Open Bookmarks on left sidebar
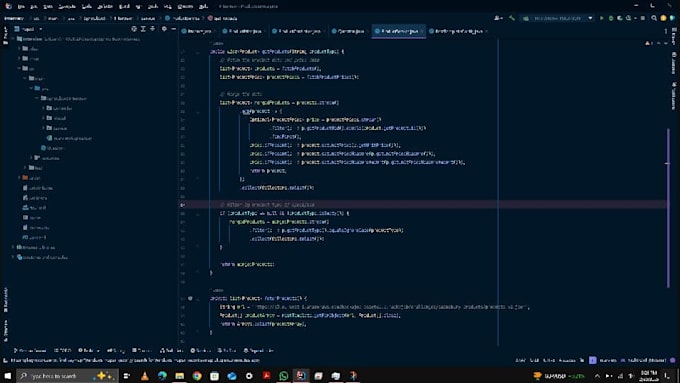Image resolution: width=680 pixels, height=383 pixels. pos(6,299)
